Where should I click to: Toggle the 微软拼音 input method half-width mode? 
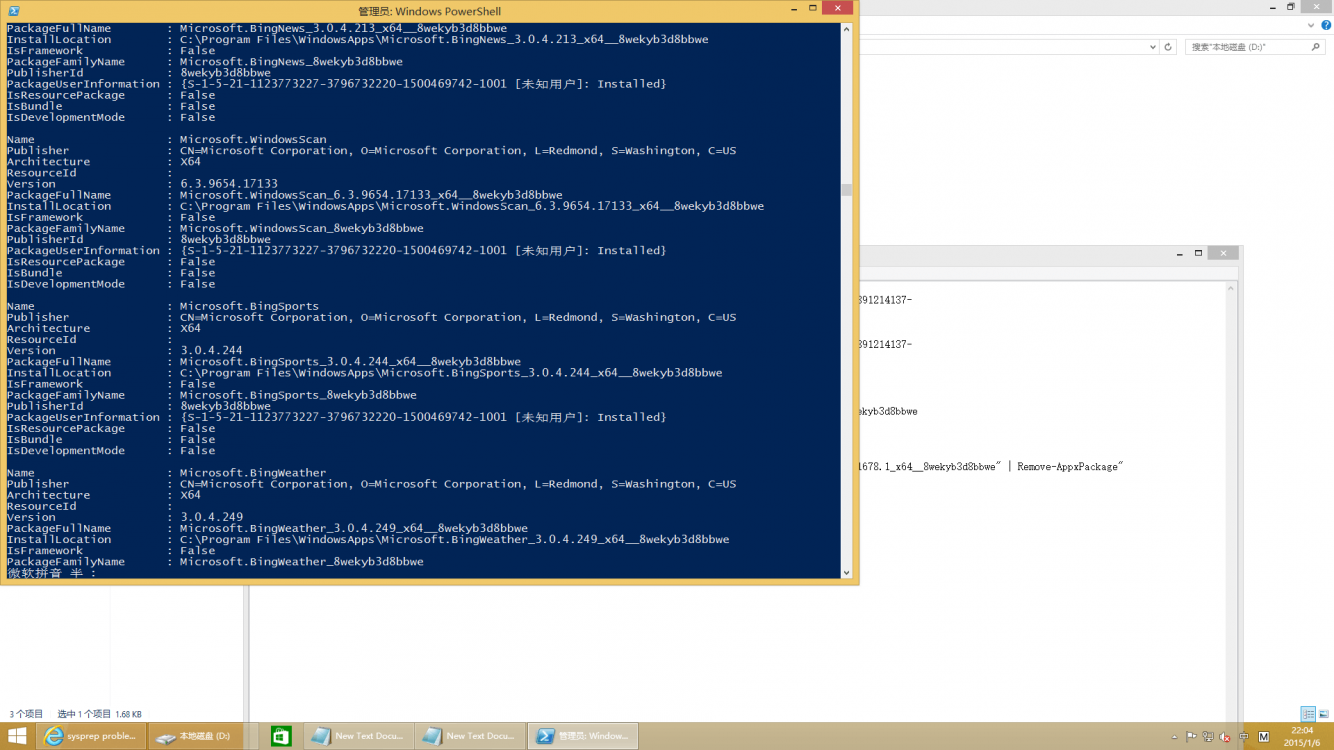(x=78, y=573)
